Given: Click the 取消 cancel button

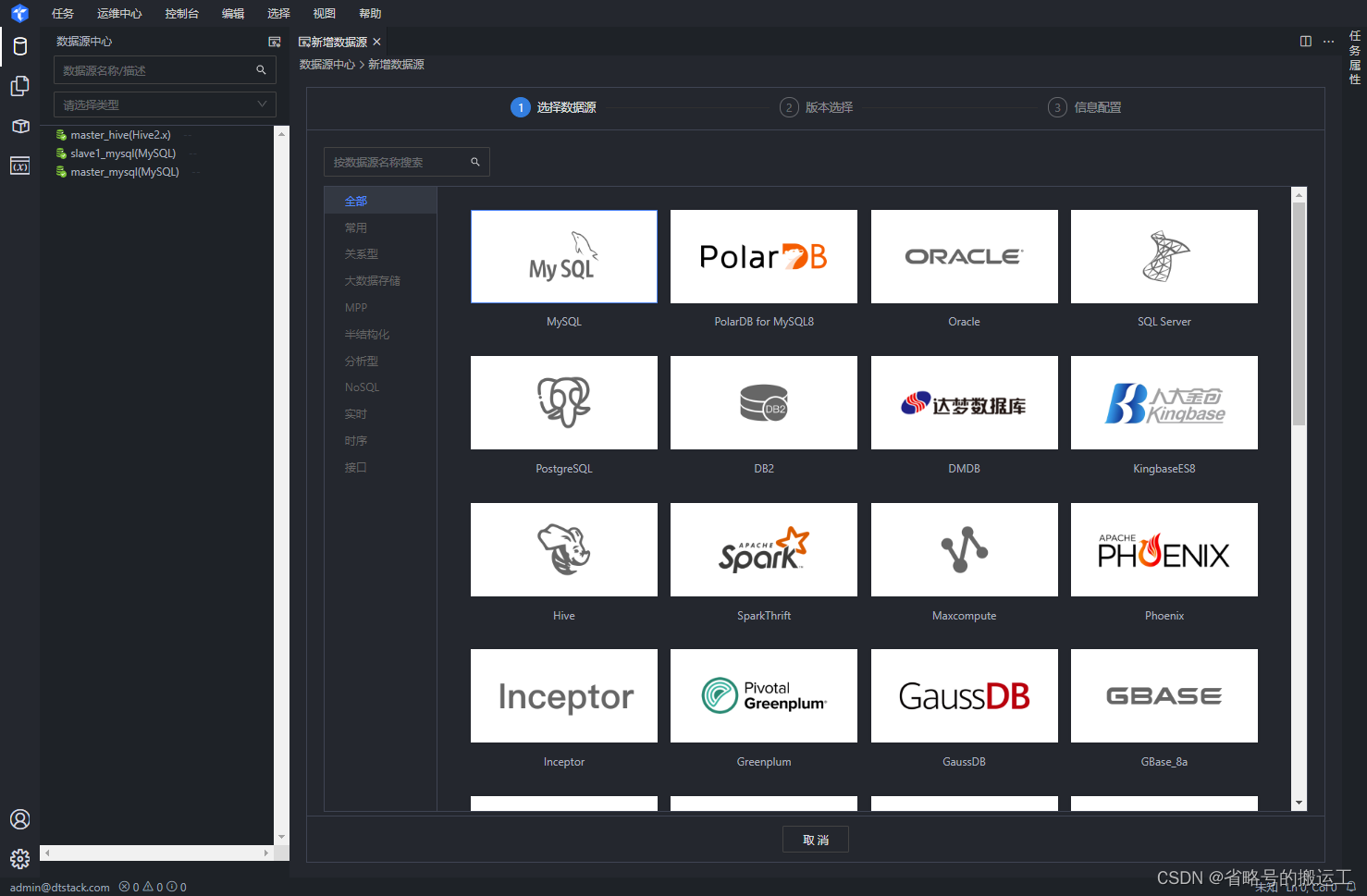Looking at the screenshot, I should pos(816,840).
